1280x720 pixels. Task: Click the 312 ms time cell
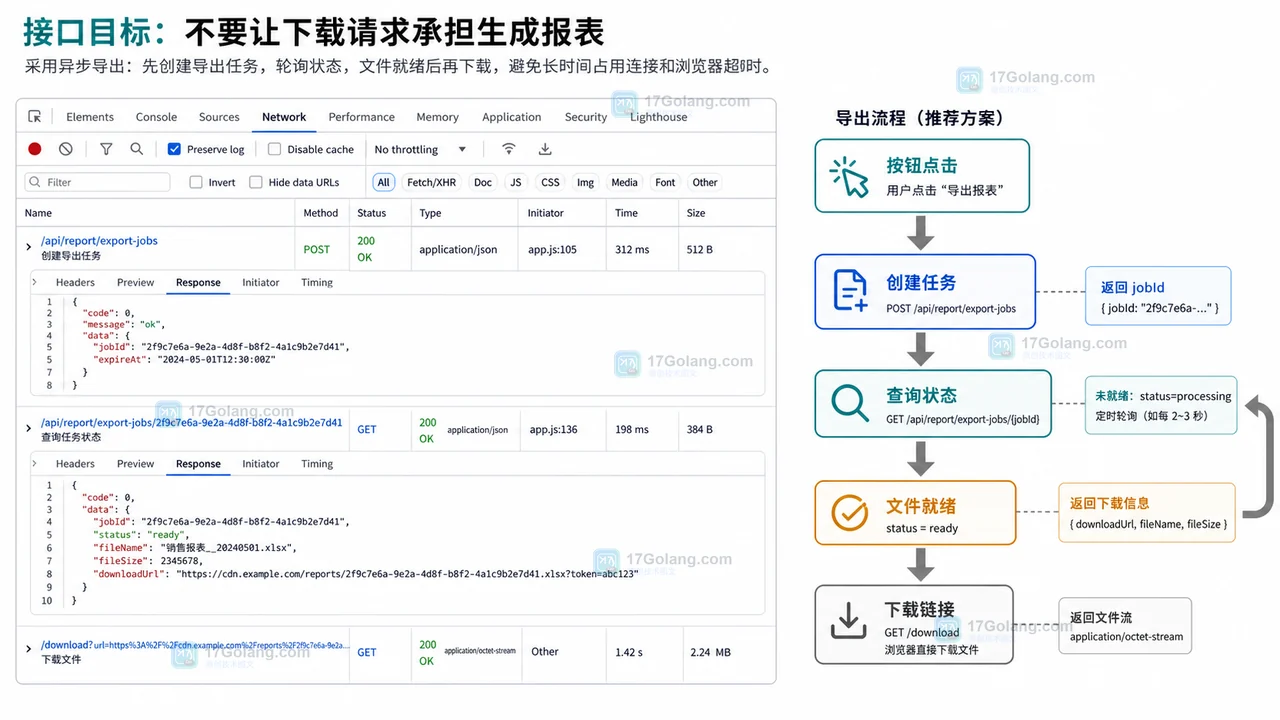coord(631,249)
